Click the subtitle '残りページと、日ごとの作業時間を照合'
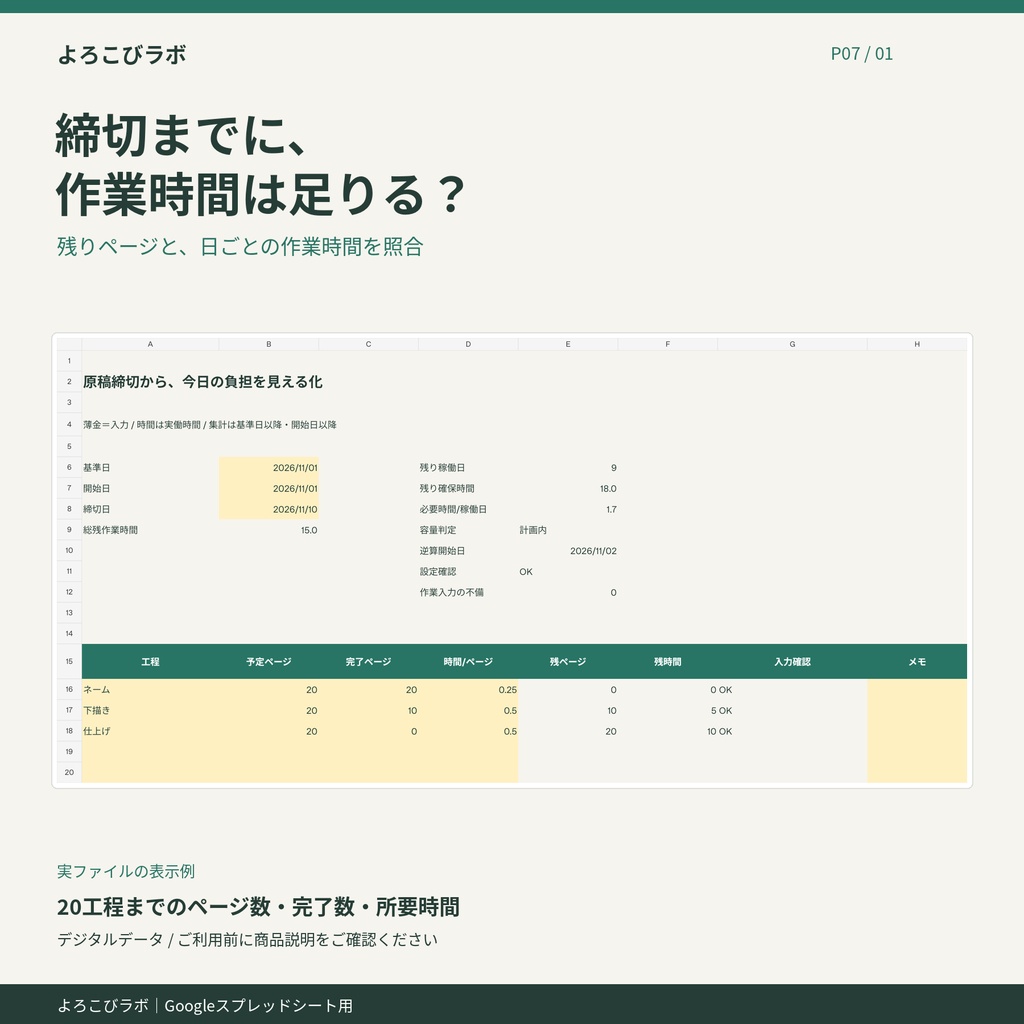 point(240,247)
